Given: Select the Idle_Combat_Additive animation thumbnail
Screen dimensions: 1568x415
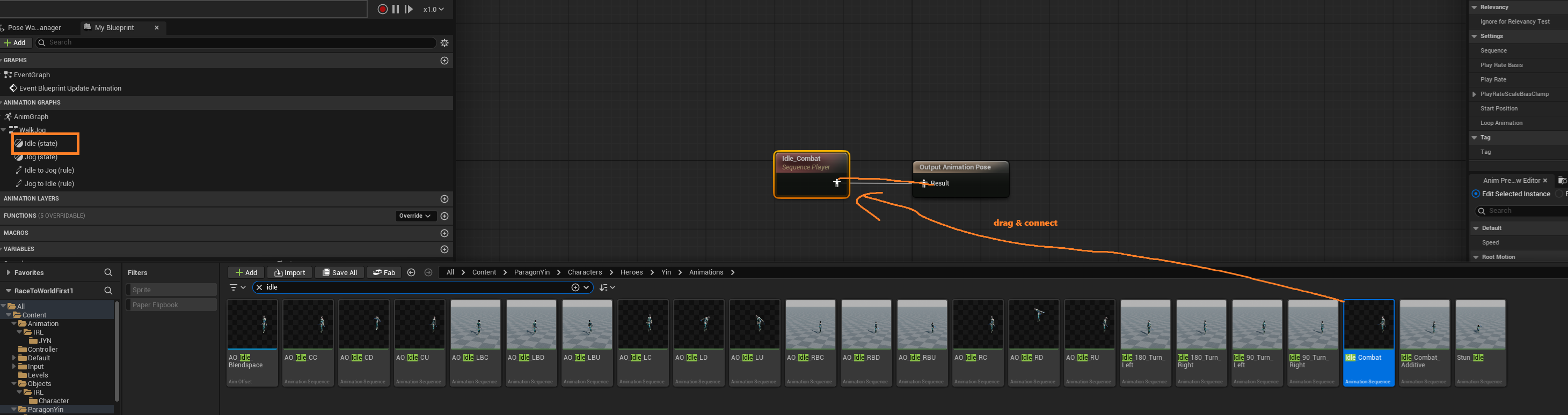Looking at the screenshot, I should [x=1424, y=343].
